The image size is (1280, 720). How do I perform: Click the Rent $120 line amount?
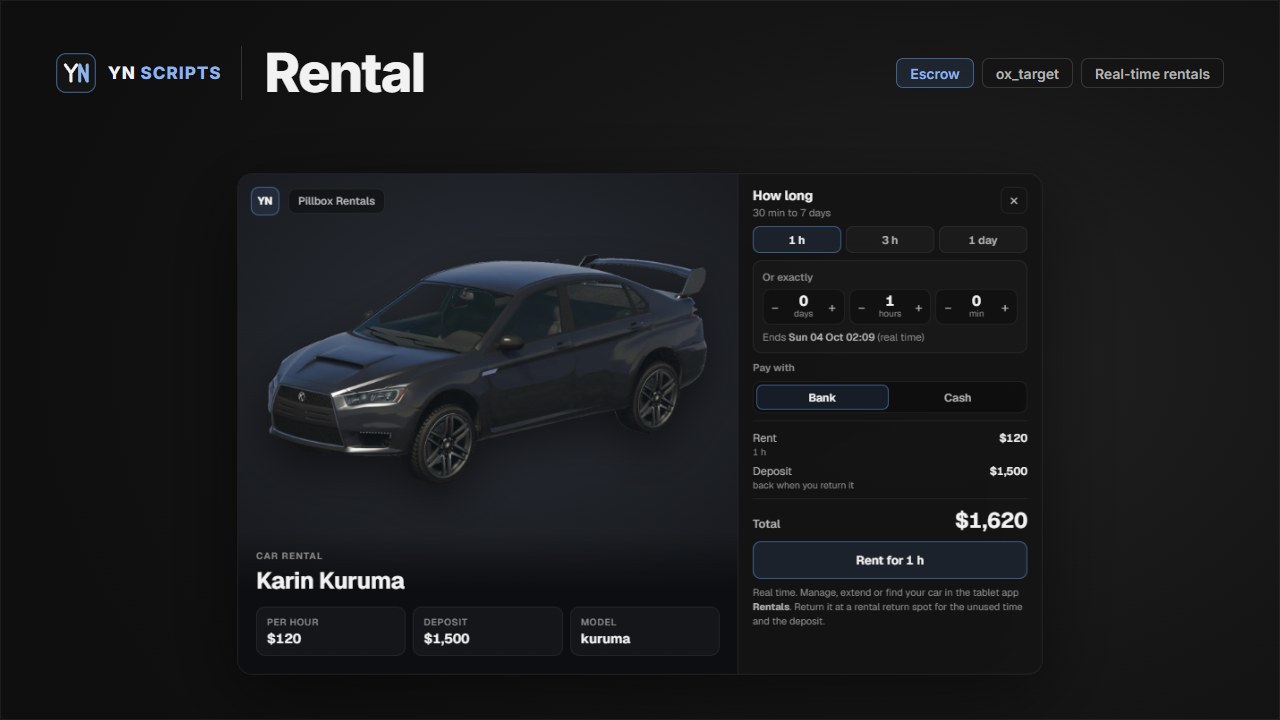click(1013, 438)
